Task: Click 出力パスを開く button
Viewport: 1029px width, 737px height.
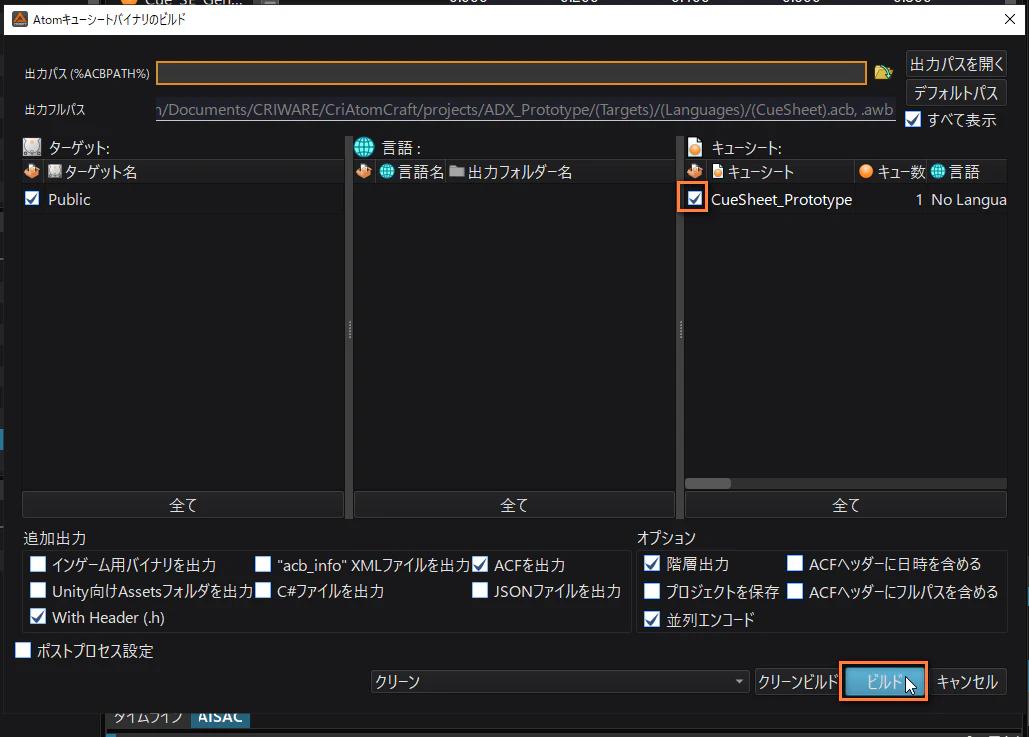Action: (x=956, y=64)
